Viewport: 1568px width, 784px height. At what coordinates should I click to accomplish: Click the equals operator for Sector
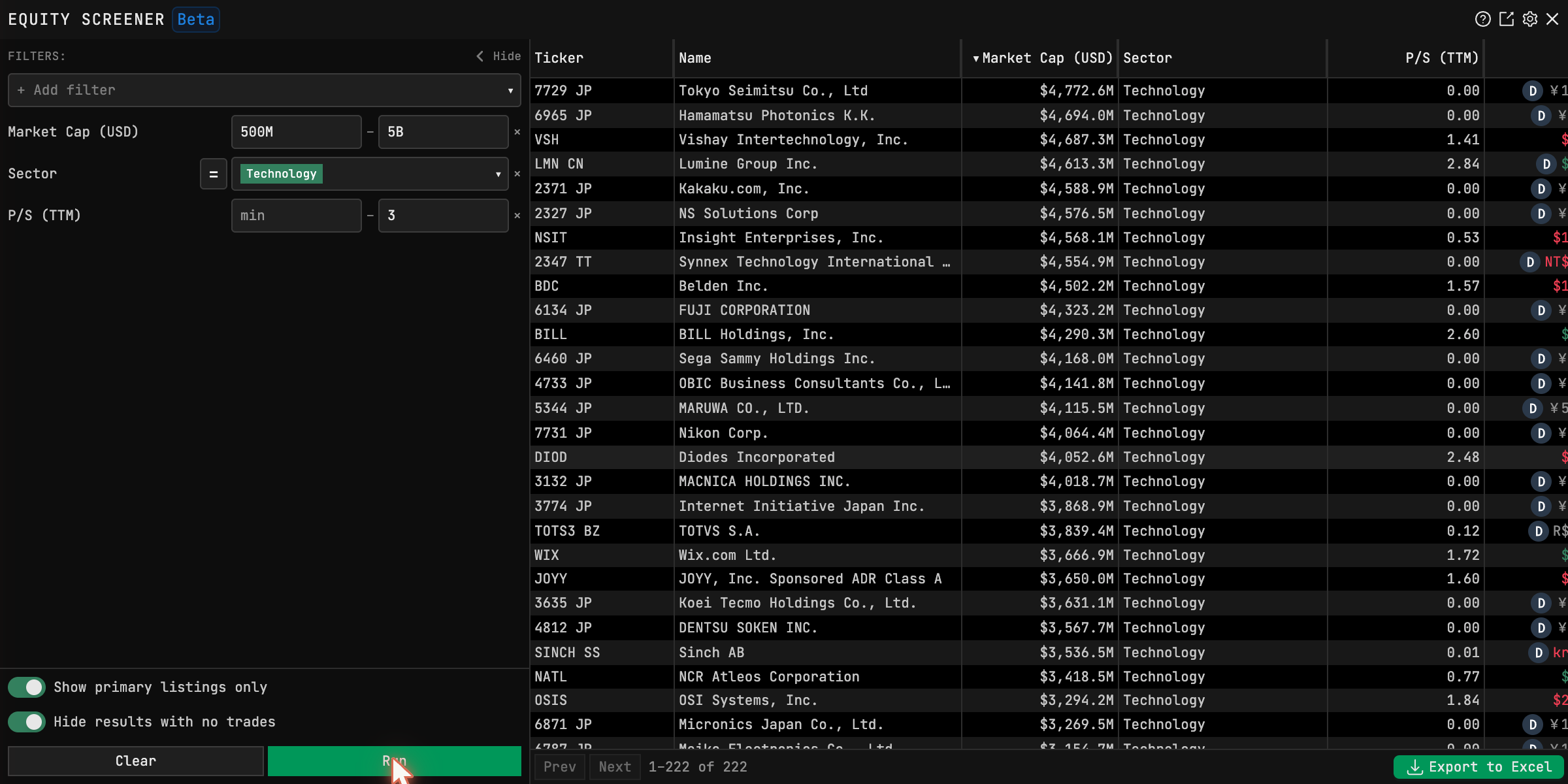pyautogui.click(x=213, y=174)
